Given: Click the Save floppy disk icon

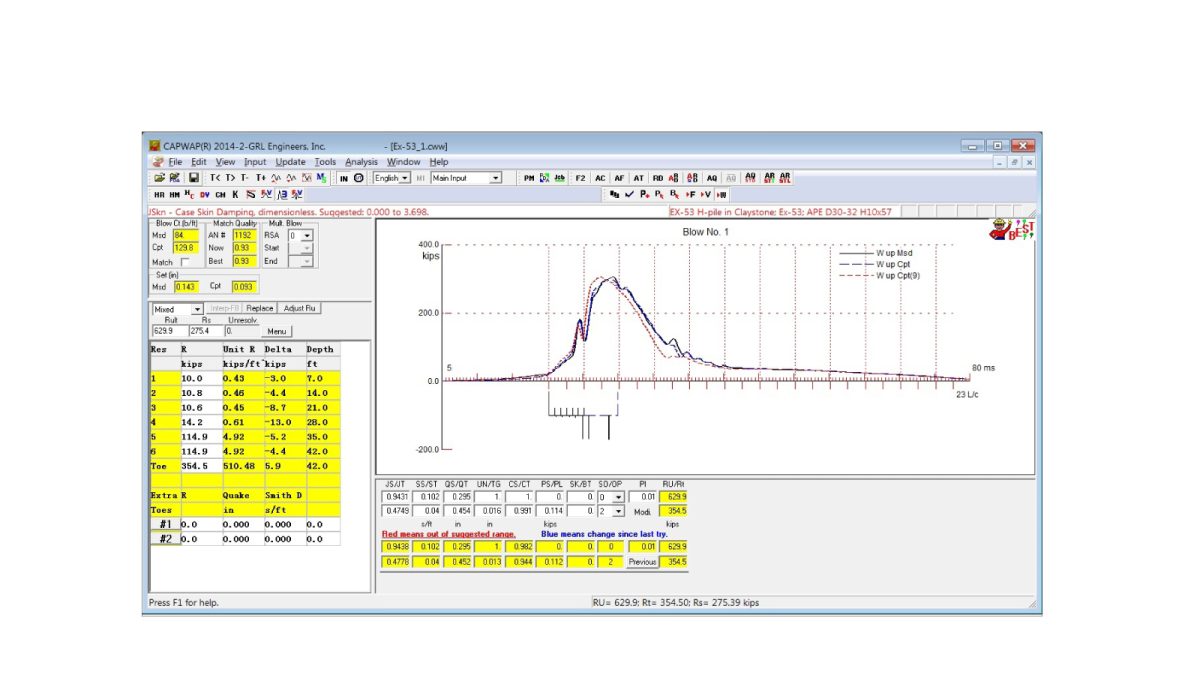Looking at the screenshot, I should coord(193,178).
